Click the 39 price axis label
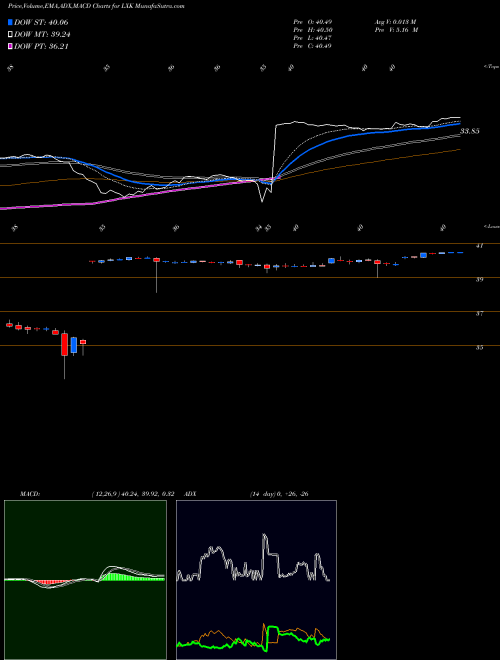The image size is (500, 660). pos(479,279)
